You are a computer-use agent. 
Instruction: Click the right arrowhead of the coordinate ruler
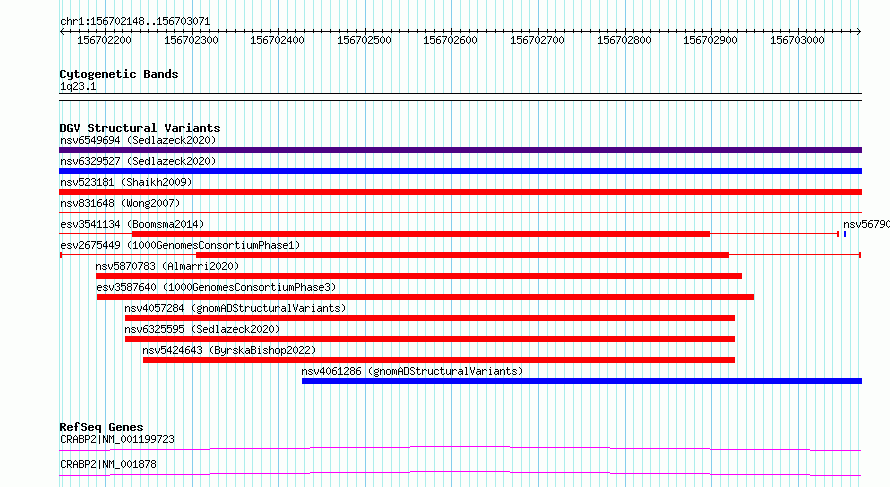point(859,32)
